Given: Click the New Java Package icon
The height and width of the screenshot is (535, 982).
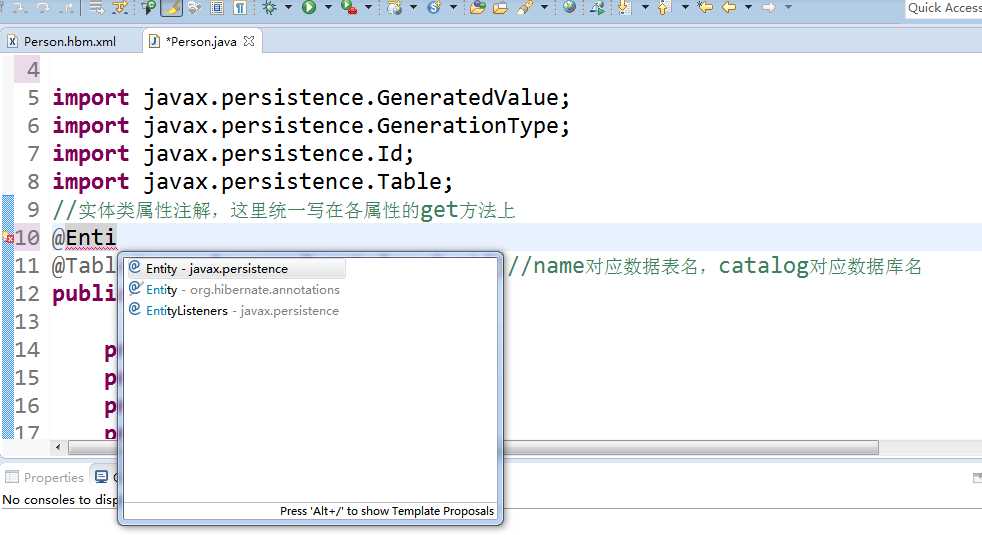Looking at the screenshot, I should 395,8.
